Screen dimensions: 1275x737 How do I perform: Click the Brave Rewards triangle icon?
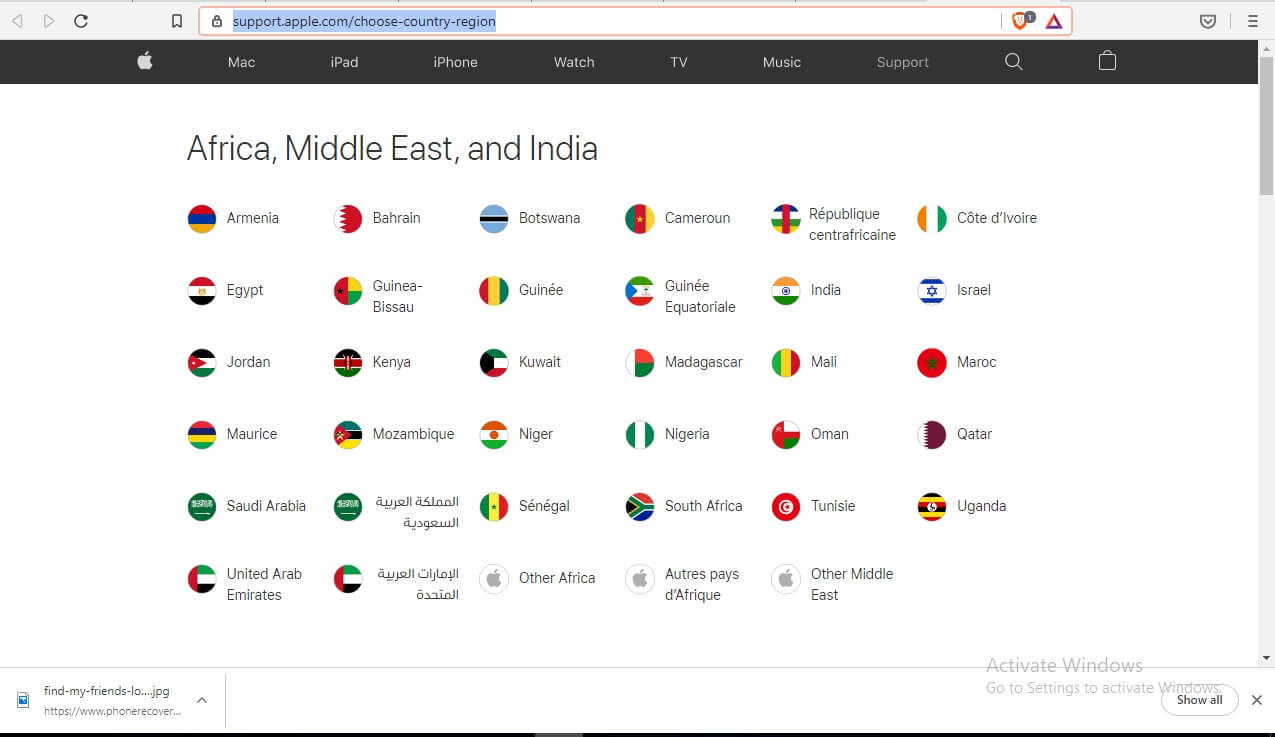coord(1054,20)
